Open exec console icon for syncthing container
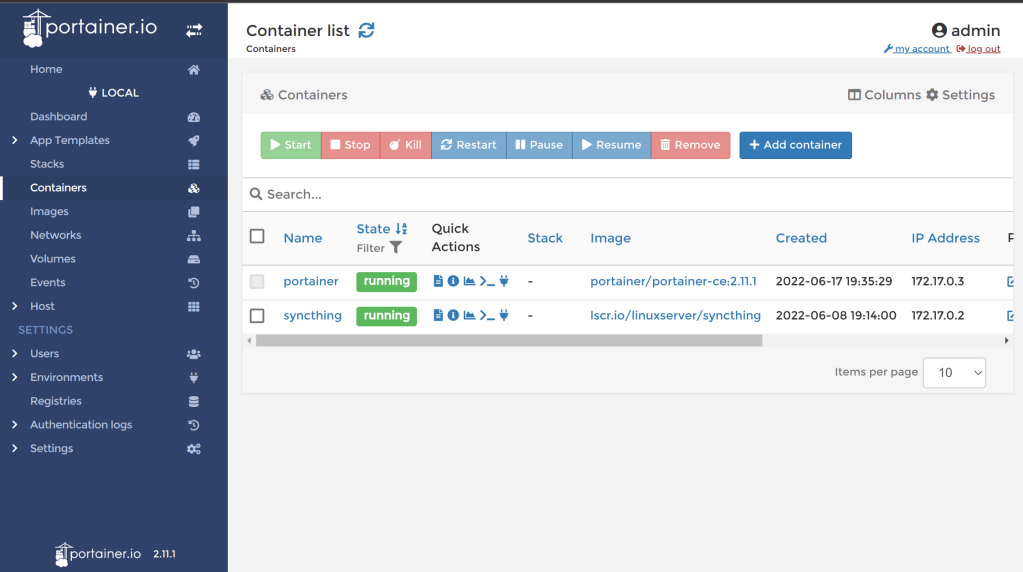This screenshot has height=572, width=1023. (487, 316)
